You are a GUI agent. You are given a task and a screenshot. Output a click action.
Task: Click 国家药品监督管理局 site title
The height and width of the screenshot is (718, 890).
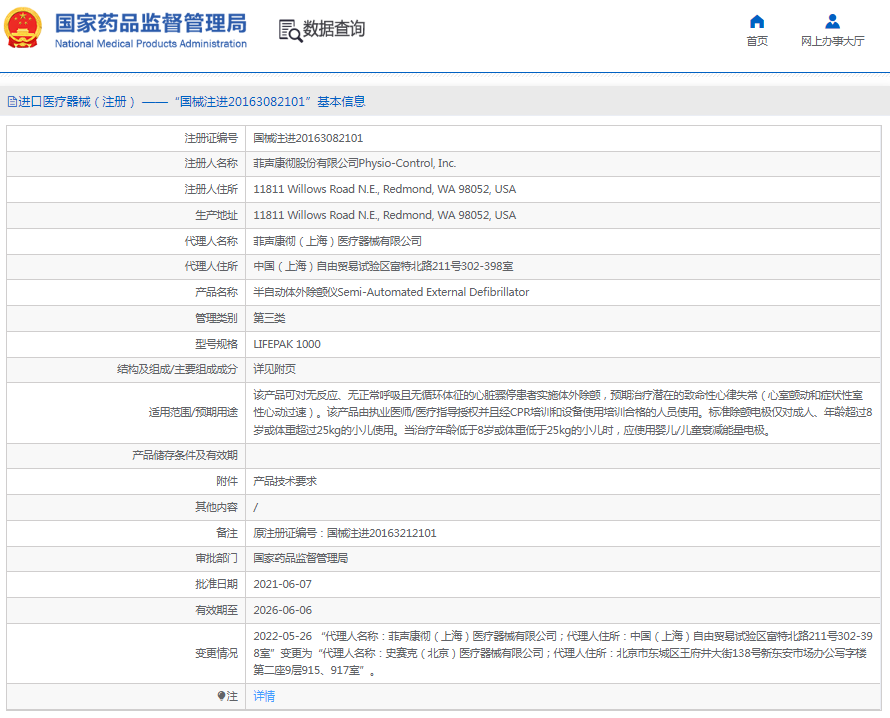click(x=150, y=23)
